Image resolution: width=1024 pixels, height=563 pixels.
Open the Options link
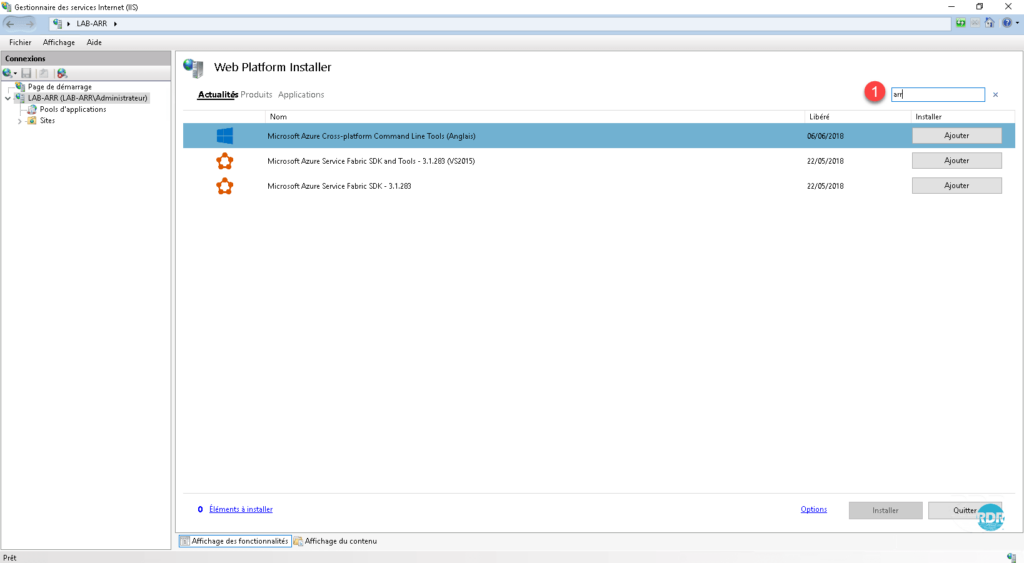pyautogui.click(x=814, y=509)
